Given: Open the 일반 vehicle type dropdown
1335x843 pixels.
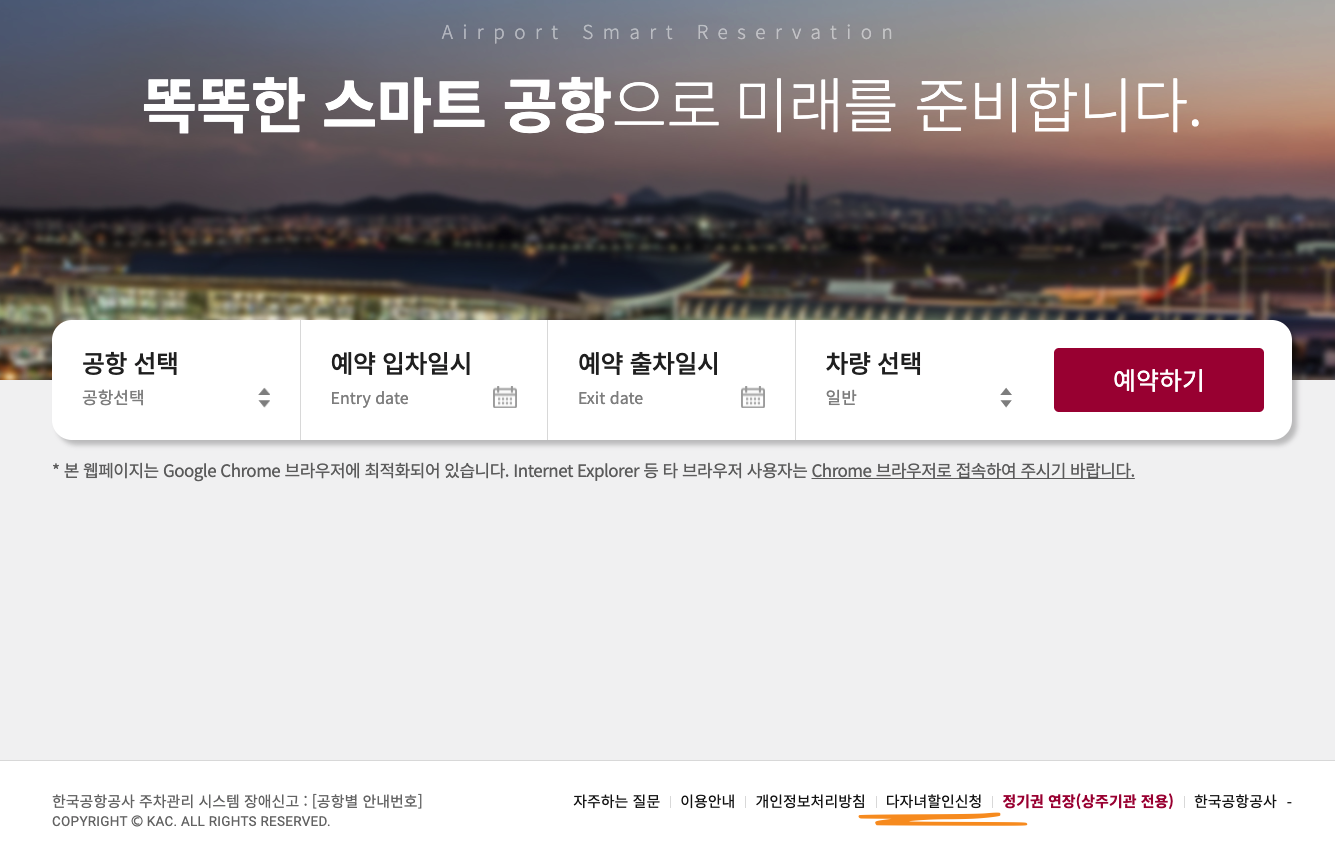Looking at the screenshot, I should click(x=920, y=397).
